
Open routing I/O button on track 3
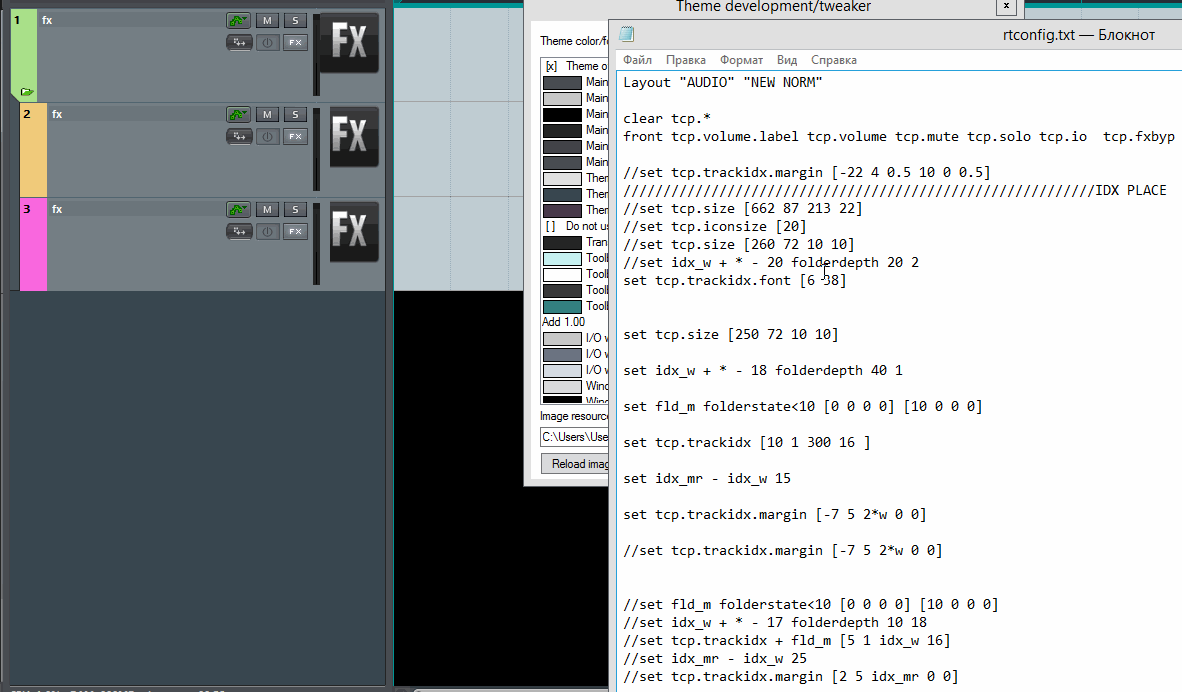pyautogui.click(x=239, y=231)
